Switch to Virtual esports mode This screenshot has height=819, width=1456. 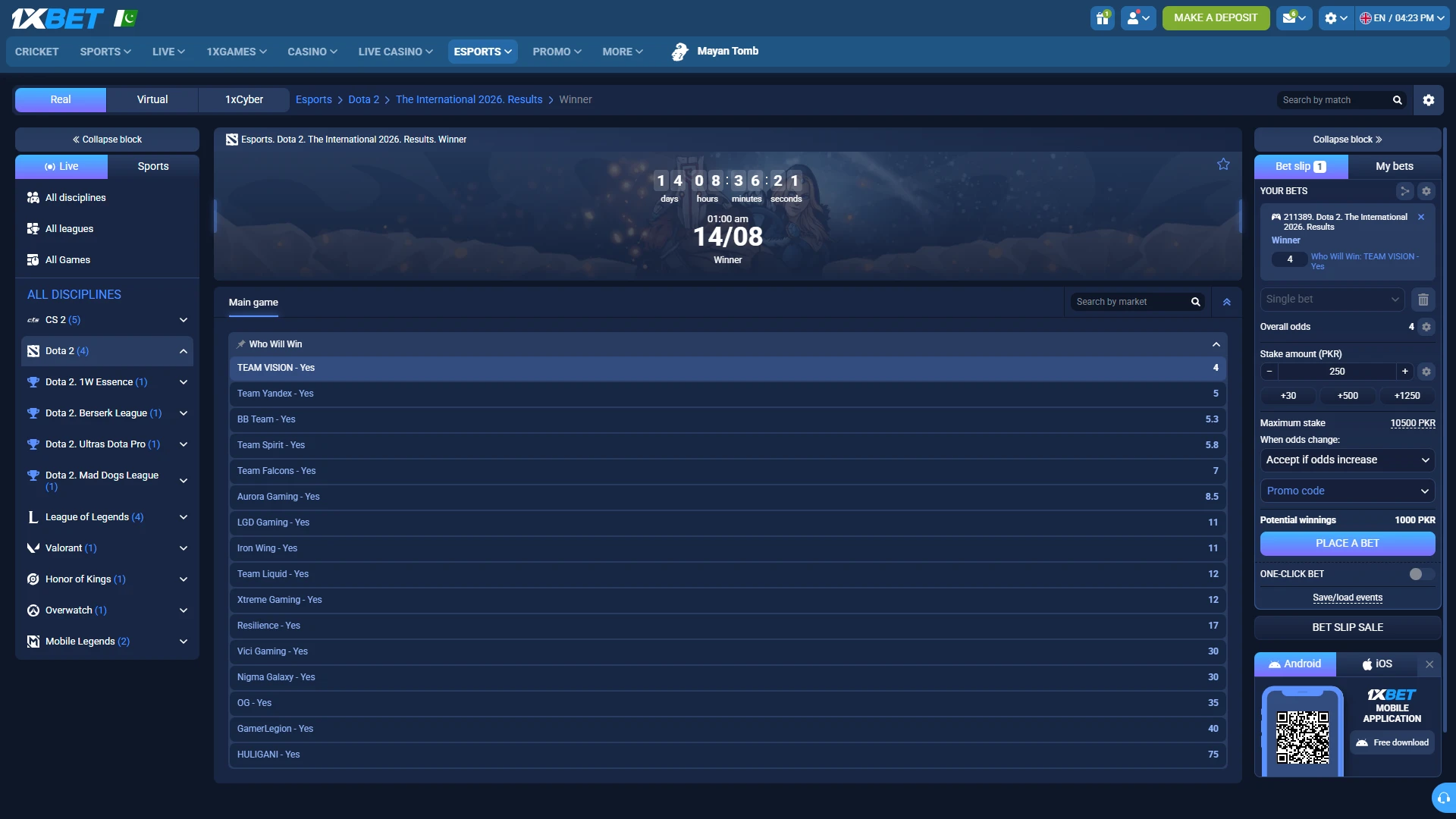point(152,100)
